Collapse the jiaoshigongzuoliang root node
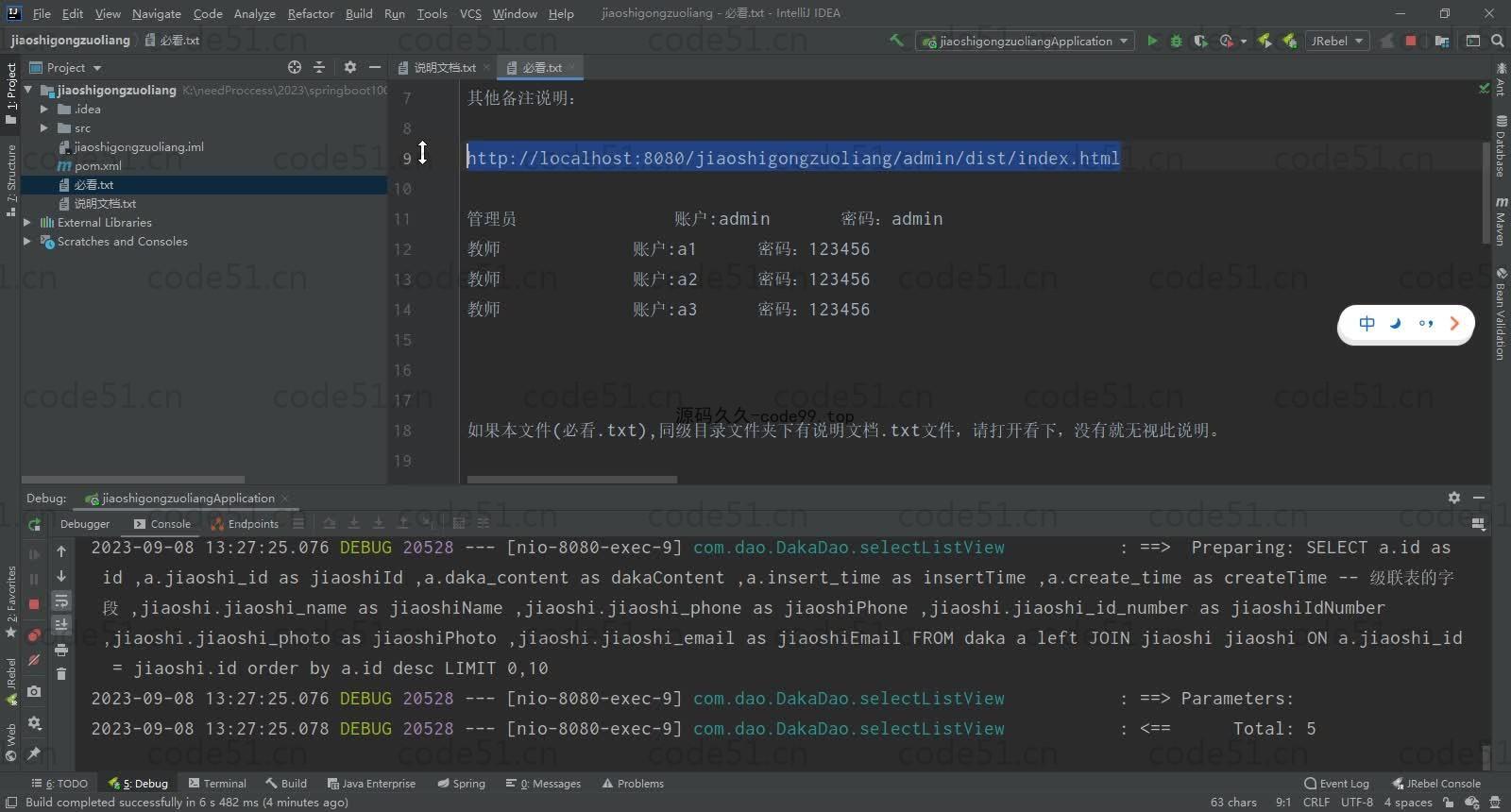 [x=28, y=90]
